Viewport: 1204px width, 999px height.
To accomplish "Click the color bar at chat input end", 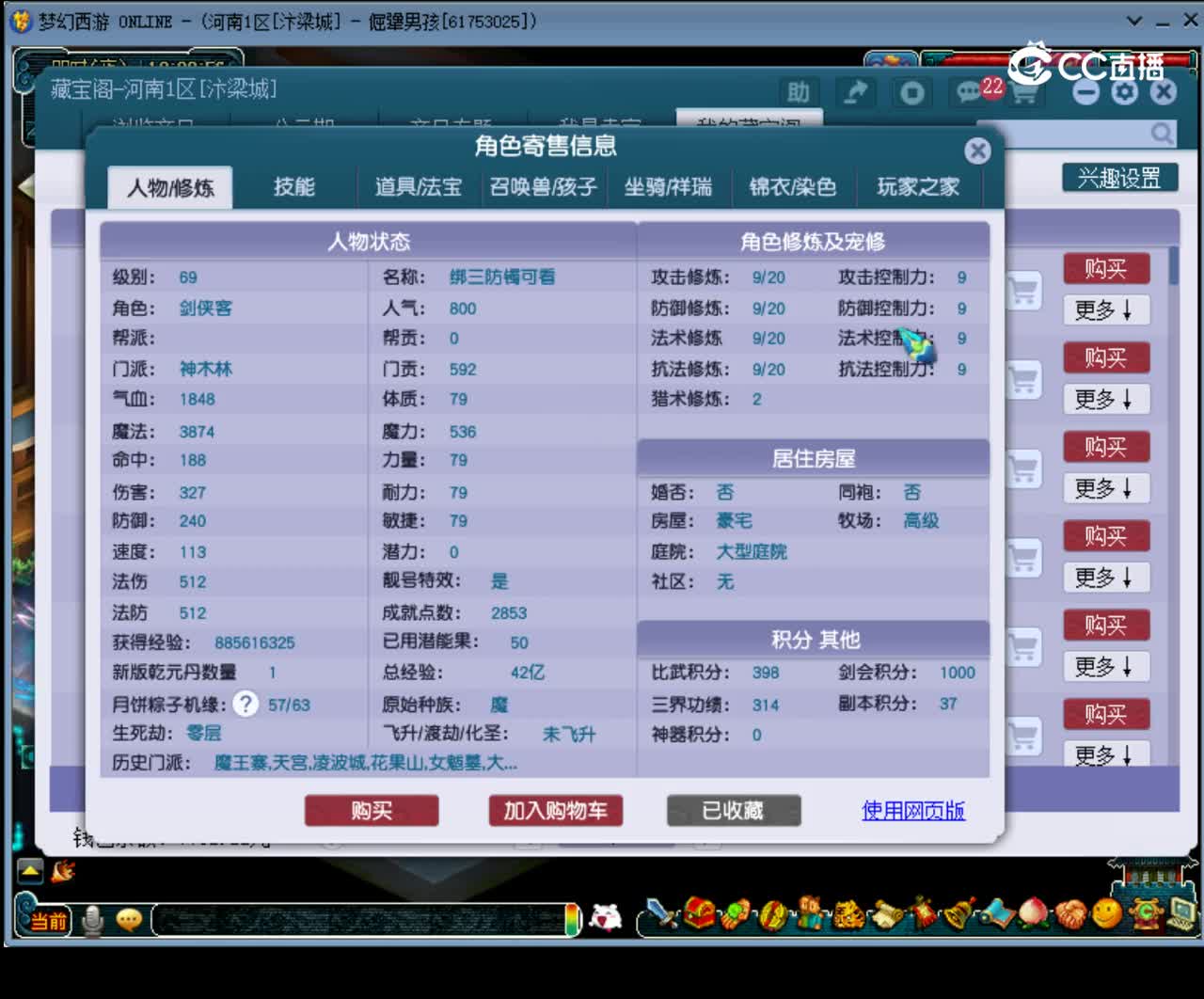I will [573, 920].
